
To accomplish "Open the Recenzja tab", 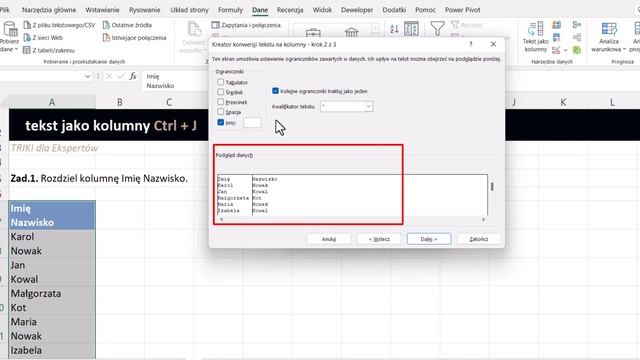I will click(290, 9).
